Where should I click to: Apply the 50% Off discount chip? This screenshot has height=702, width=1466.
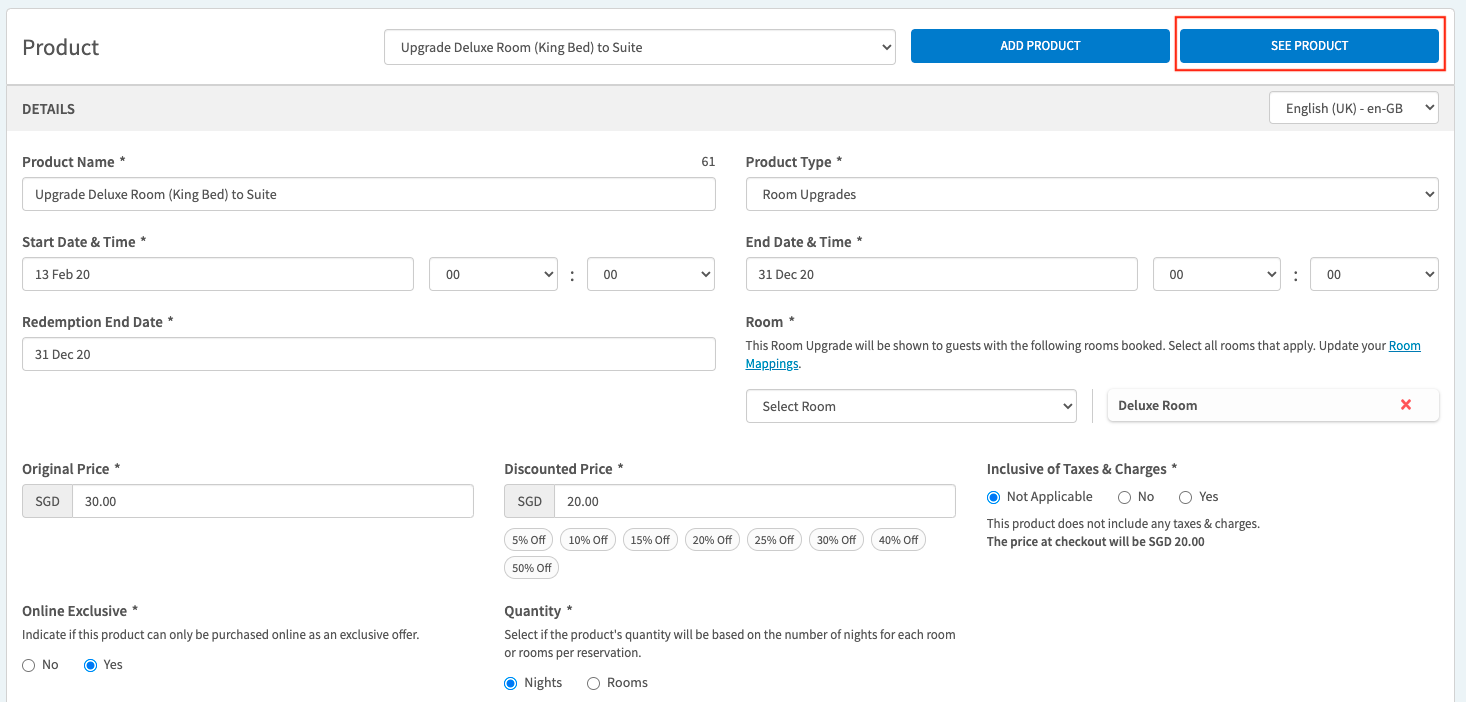click(531, 568)
